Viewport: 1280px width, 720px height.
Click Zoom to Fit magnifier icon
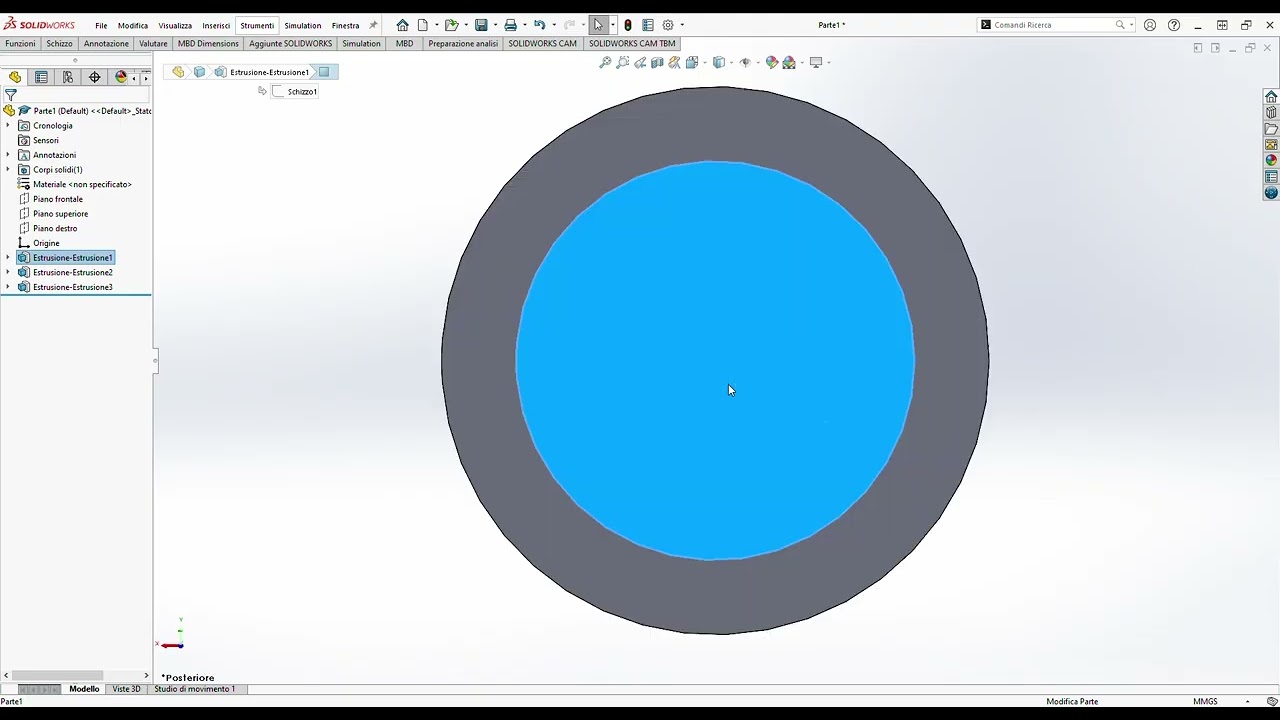point(605,62)
